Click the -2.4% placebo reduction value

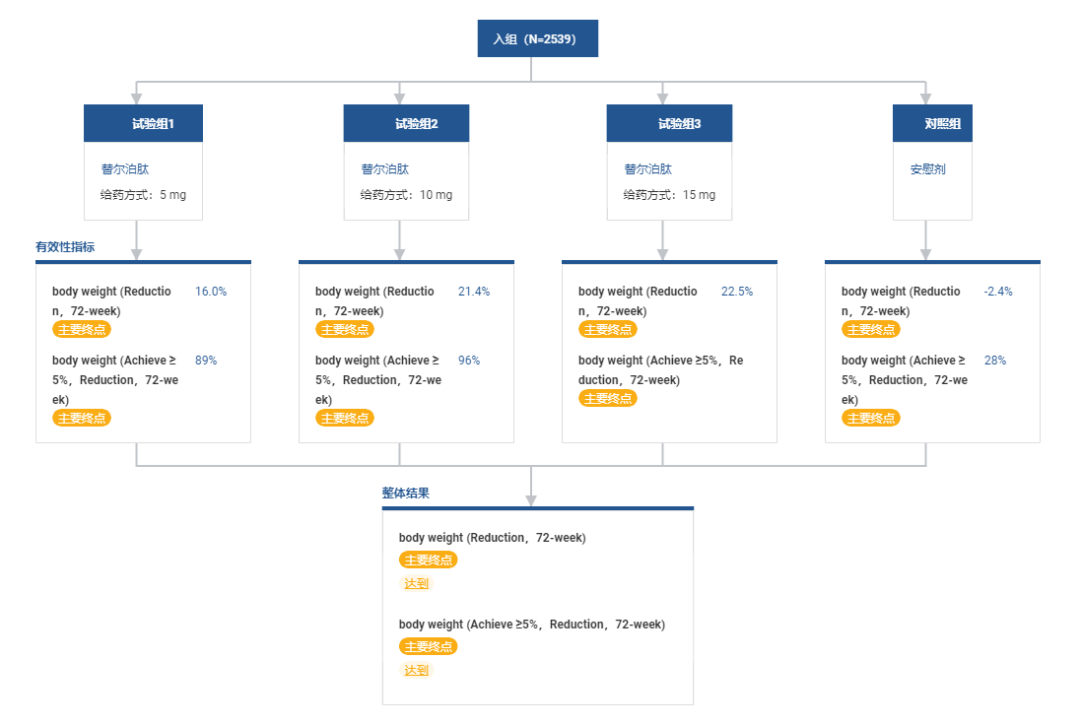[998, 291]
